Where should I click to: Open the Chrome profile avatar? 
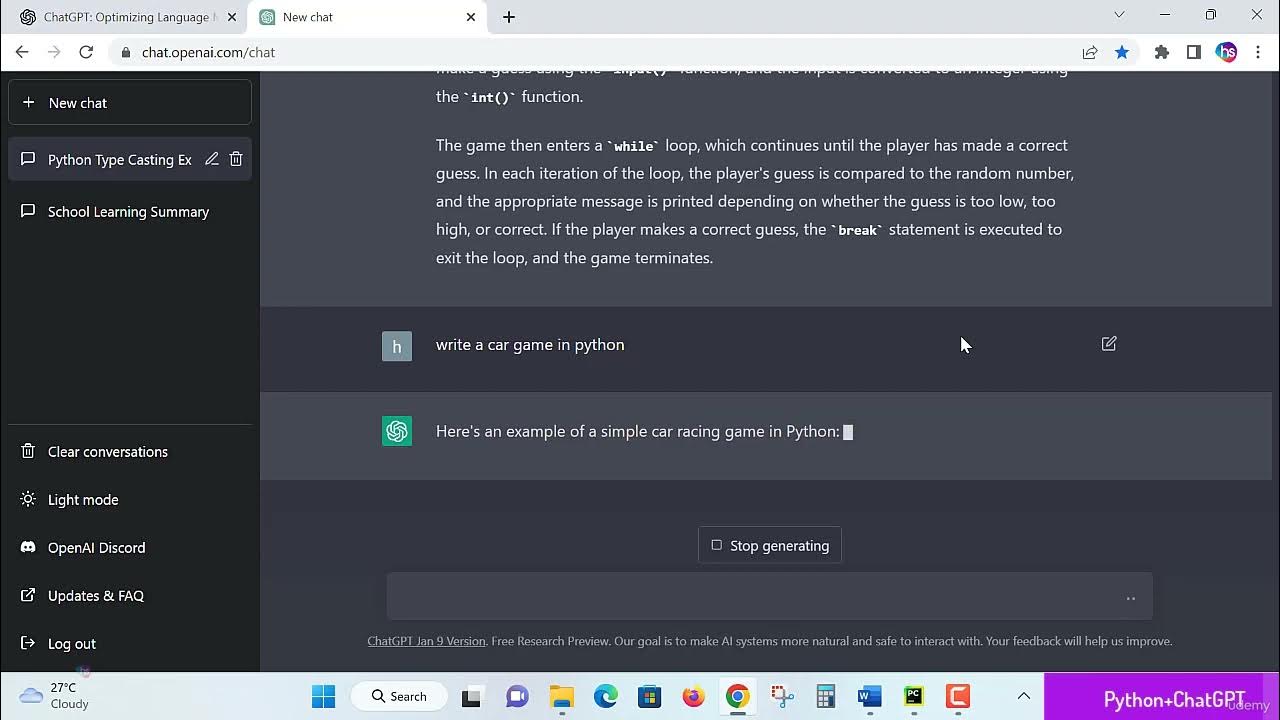[1226, 52]
